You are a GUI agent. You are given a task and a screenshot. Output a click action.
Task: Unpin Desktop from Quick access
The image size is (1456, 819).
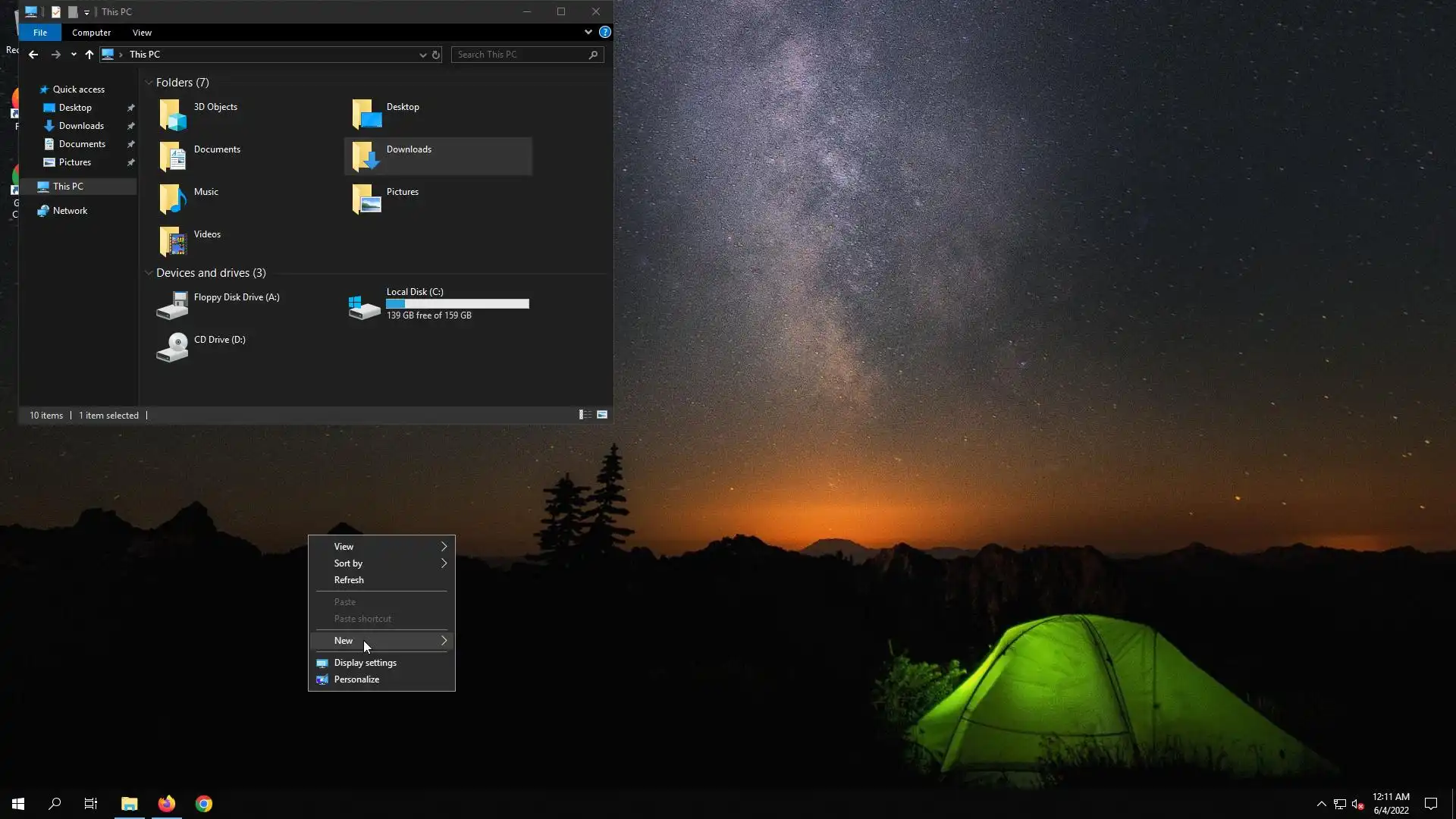(x=130, y=108)
